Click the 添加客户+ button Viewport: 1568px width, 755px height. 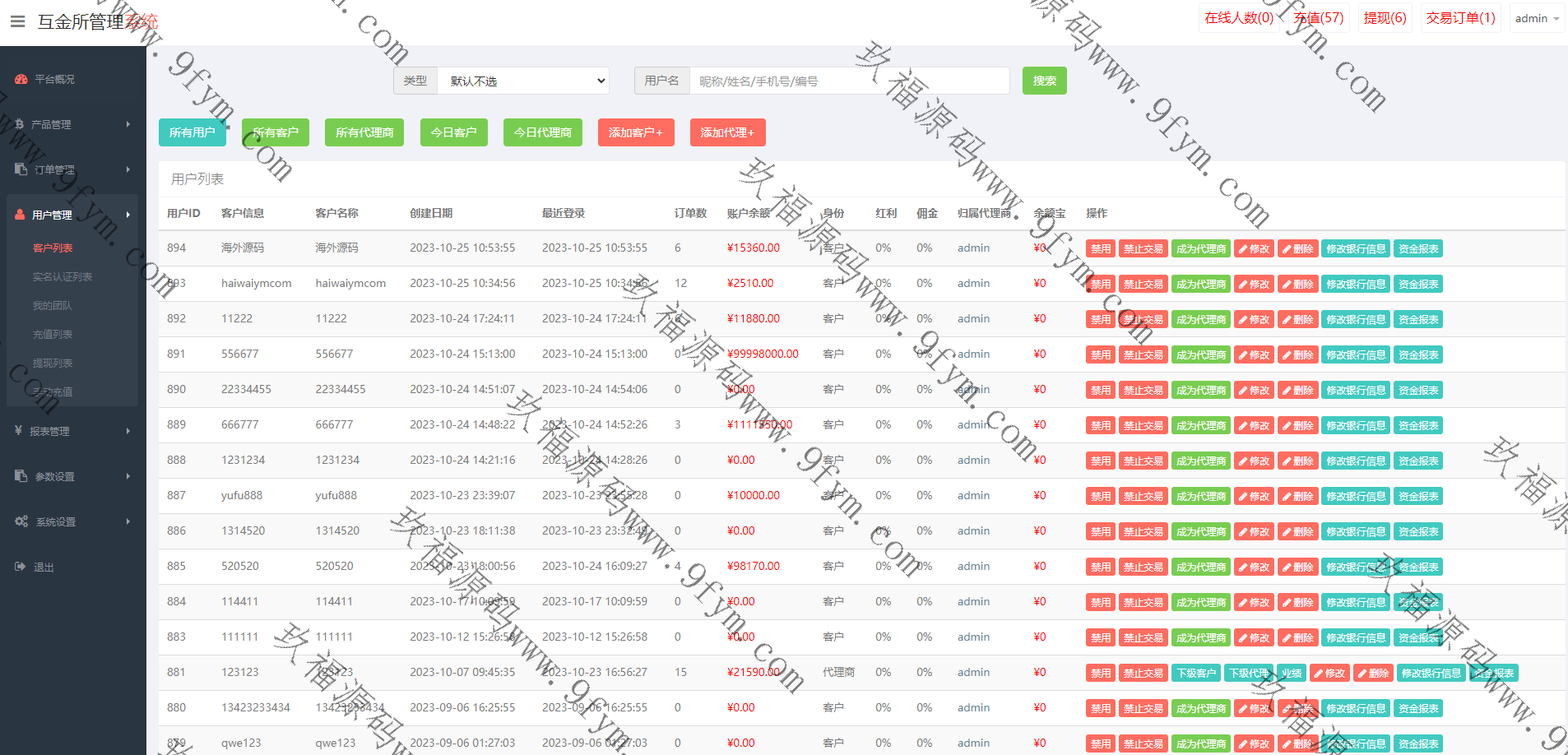pos(636,132)
